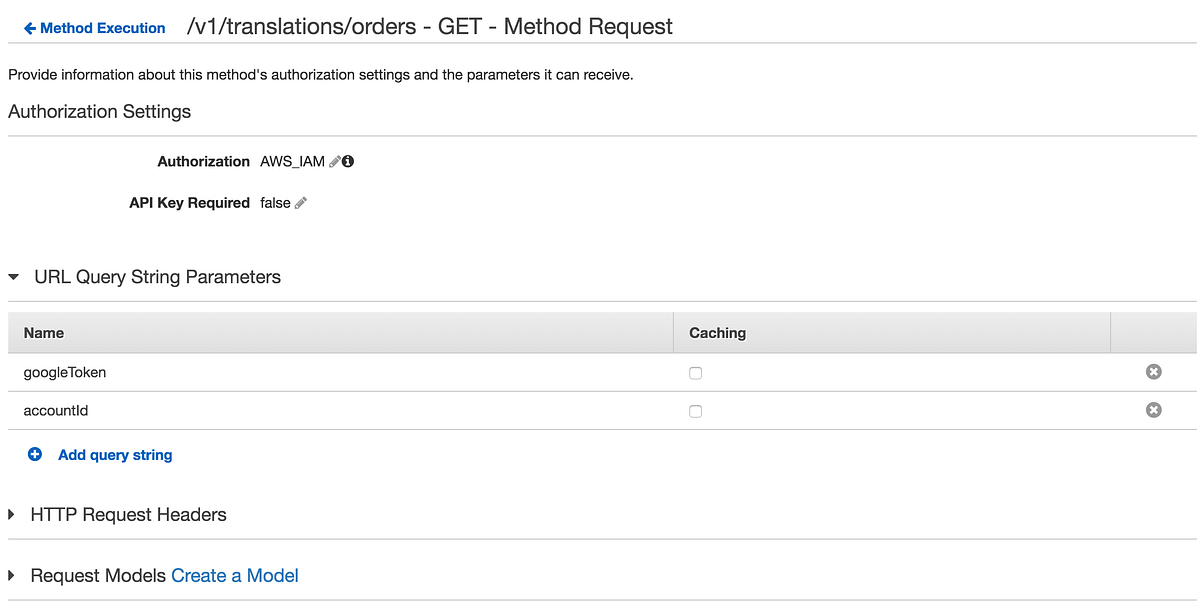1200x614 pixels.
Task: Click the back arrow next to Method Execution
Action: point(28,28)
